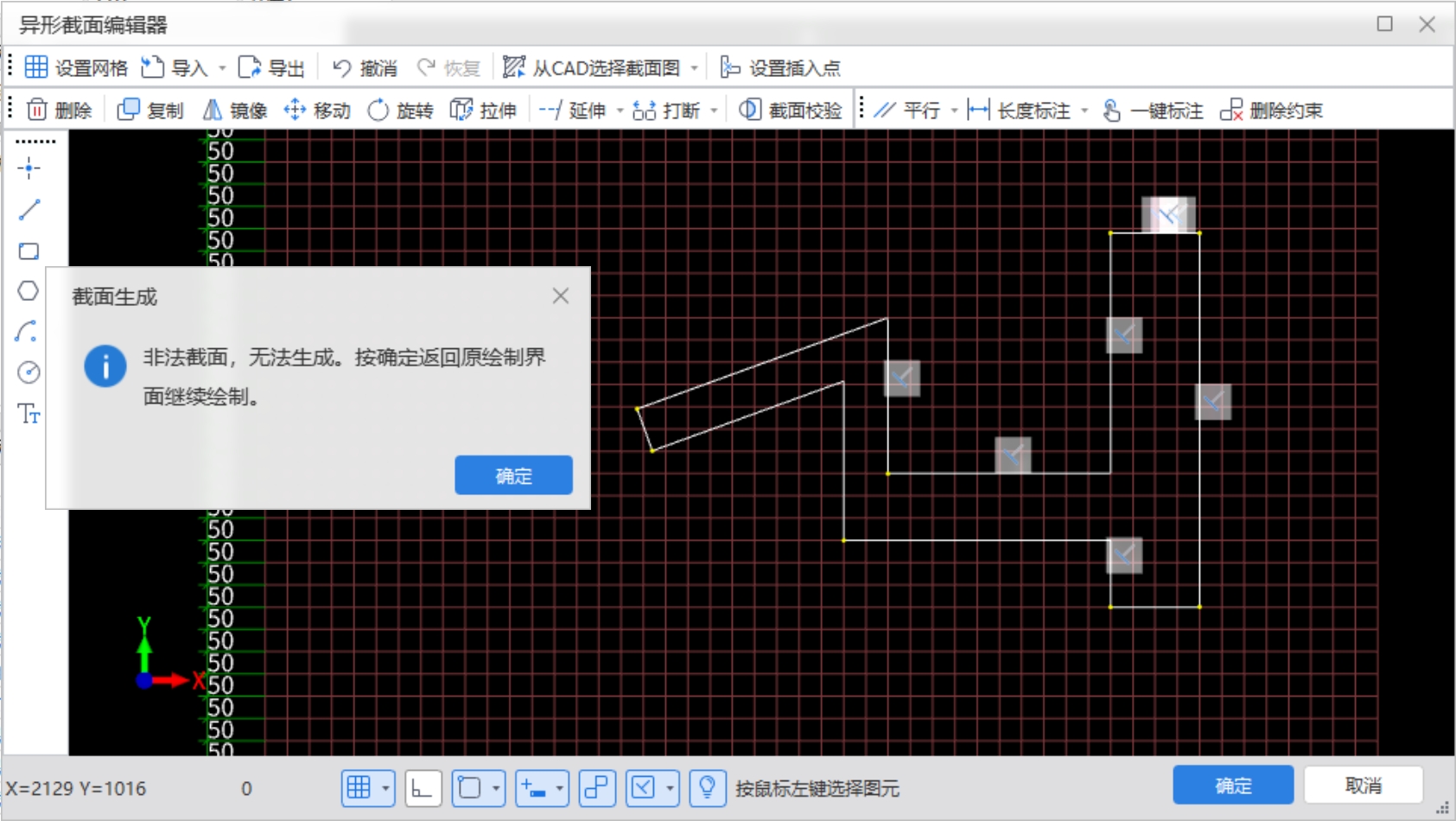Click 从CAD选择截面图

coord(593,67)
